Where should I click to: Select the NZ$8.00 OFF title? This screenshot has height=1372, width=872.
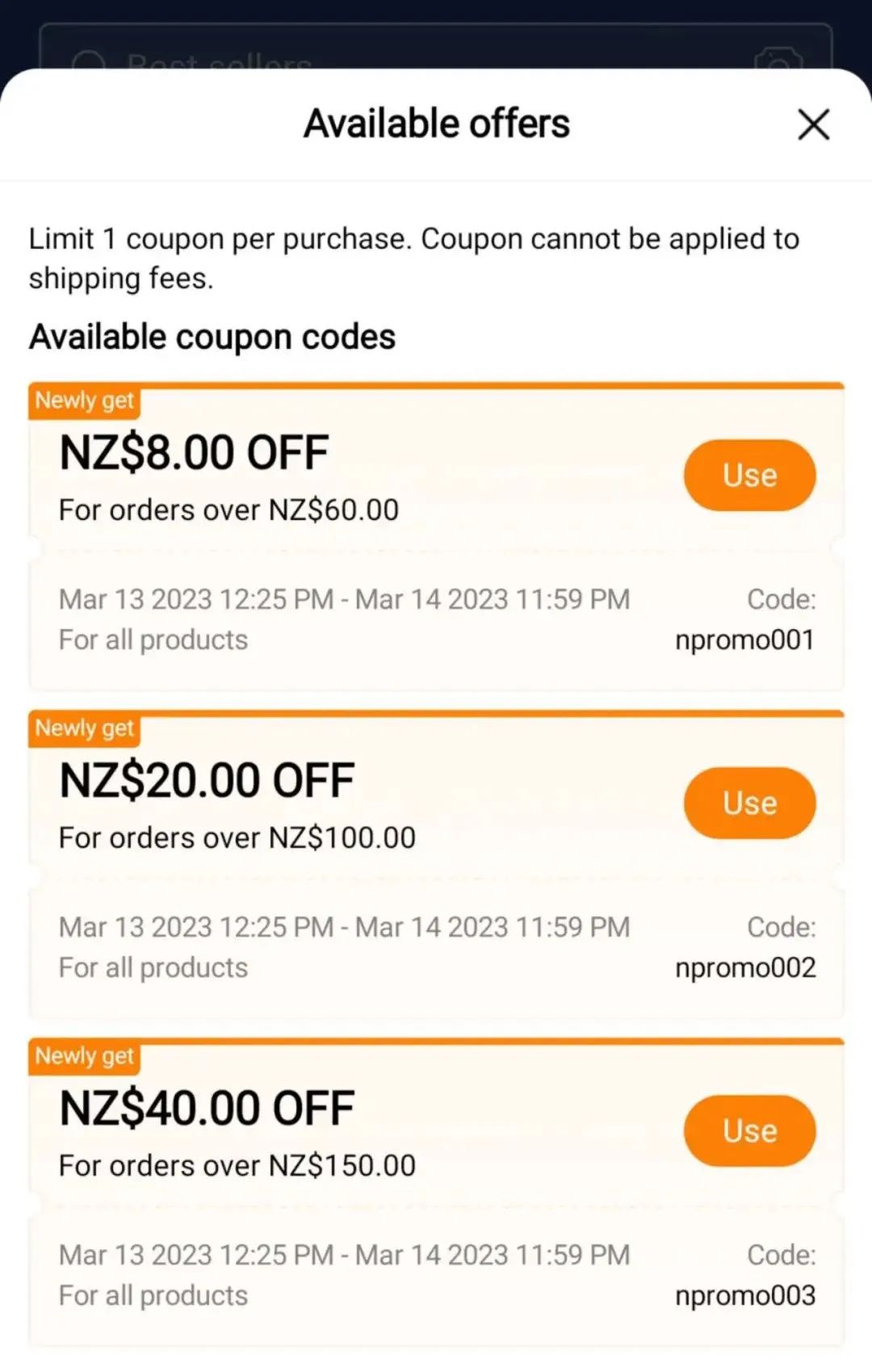pyautogui.click(x=194, y=452)
